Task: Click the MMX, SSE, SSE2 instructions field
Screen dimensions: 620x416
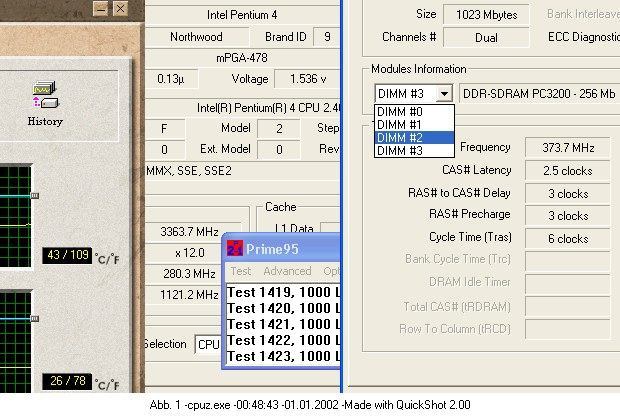Action: click(x=243, y=171)
